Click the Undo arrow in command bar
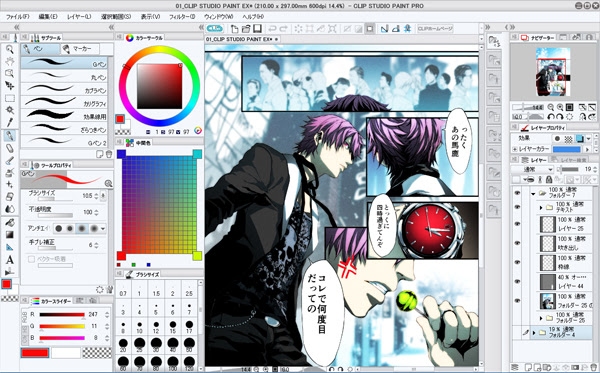 (x=272, y=29)
